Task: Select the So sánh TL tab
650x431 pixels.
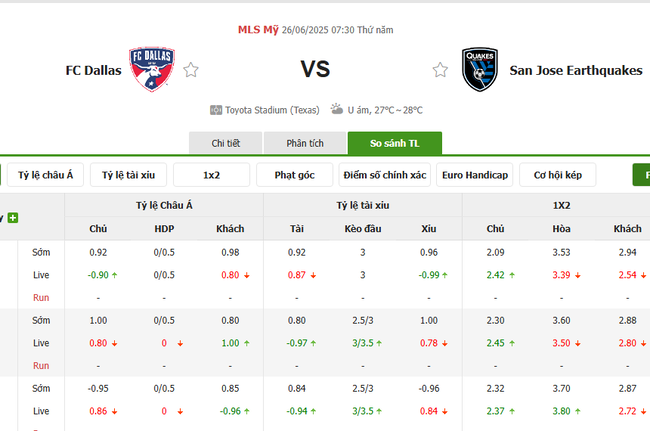Action: [394, 144]
